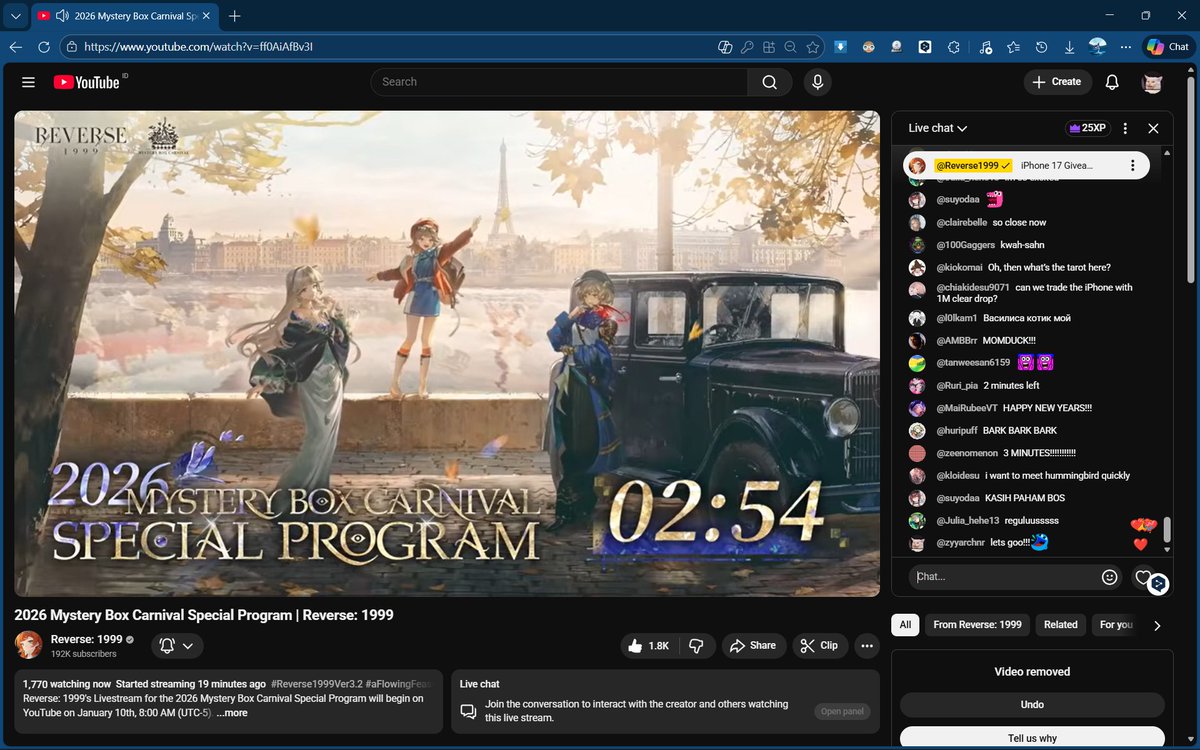Open the browser Extensions puzzle icon
Viewport: 1200px width, 750px height.
tap(954, 47)
